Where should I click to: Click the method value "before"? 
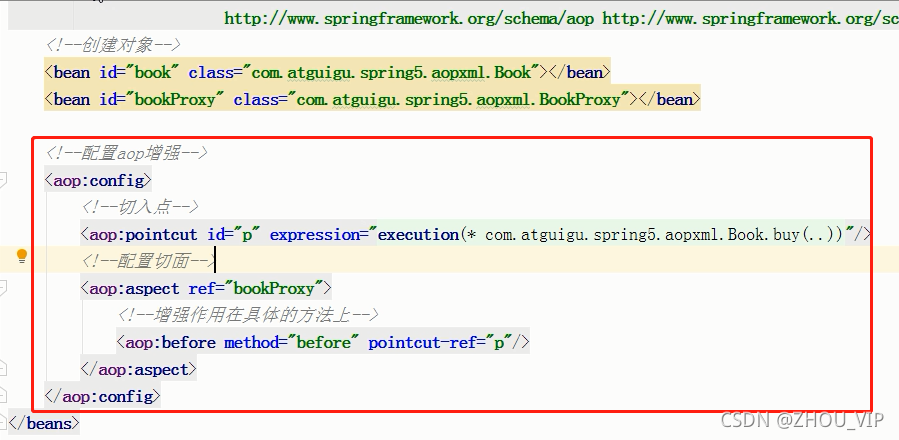pos(324,342)
